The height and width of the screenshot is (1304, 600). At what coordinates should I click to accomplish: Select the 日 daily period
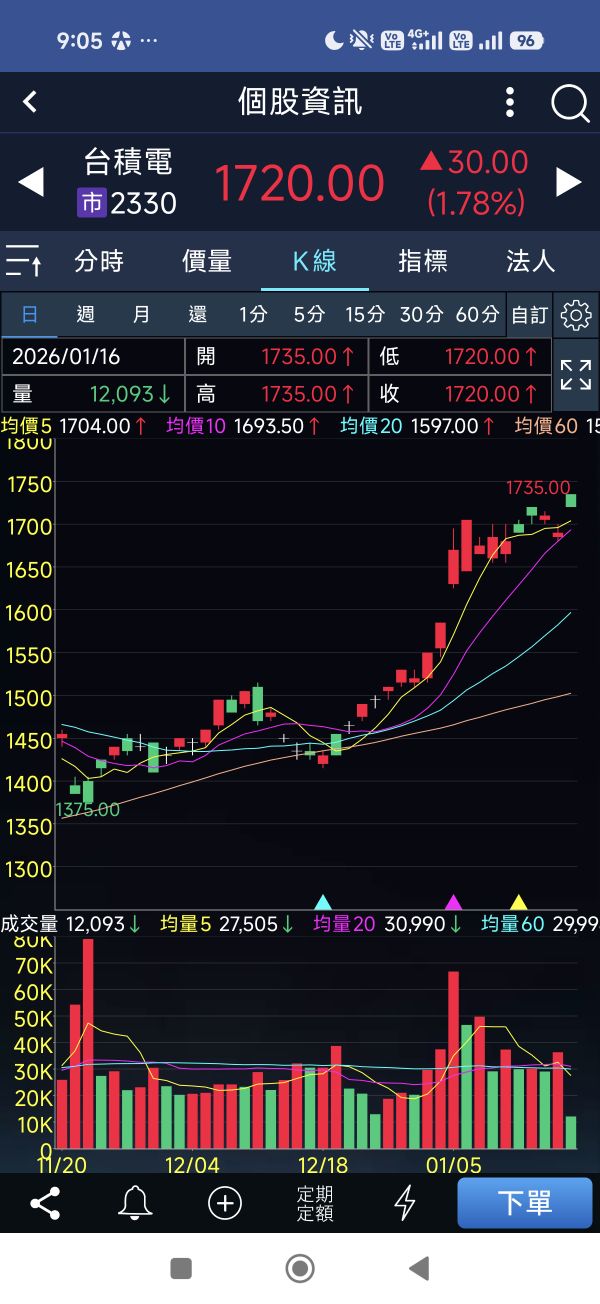29,315
